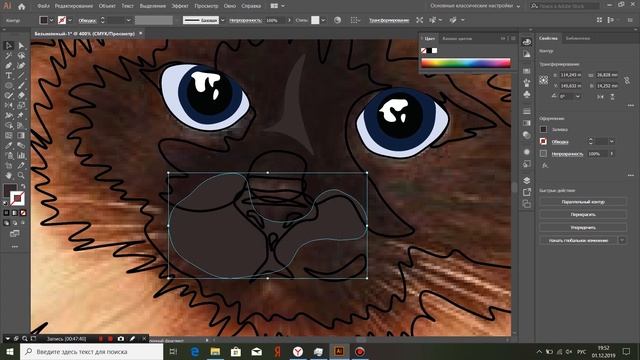Click the fx effects icon in Properties
Viewport: 640px width, 360px height.
(x=545, y=165)
